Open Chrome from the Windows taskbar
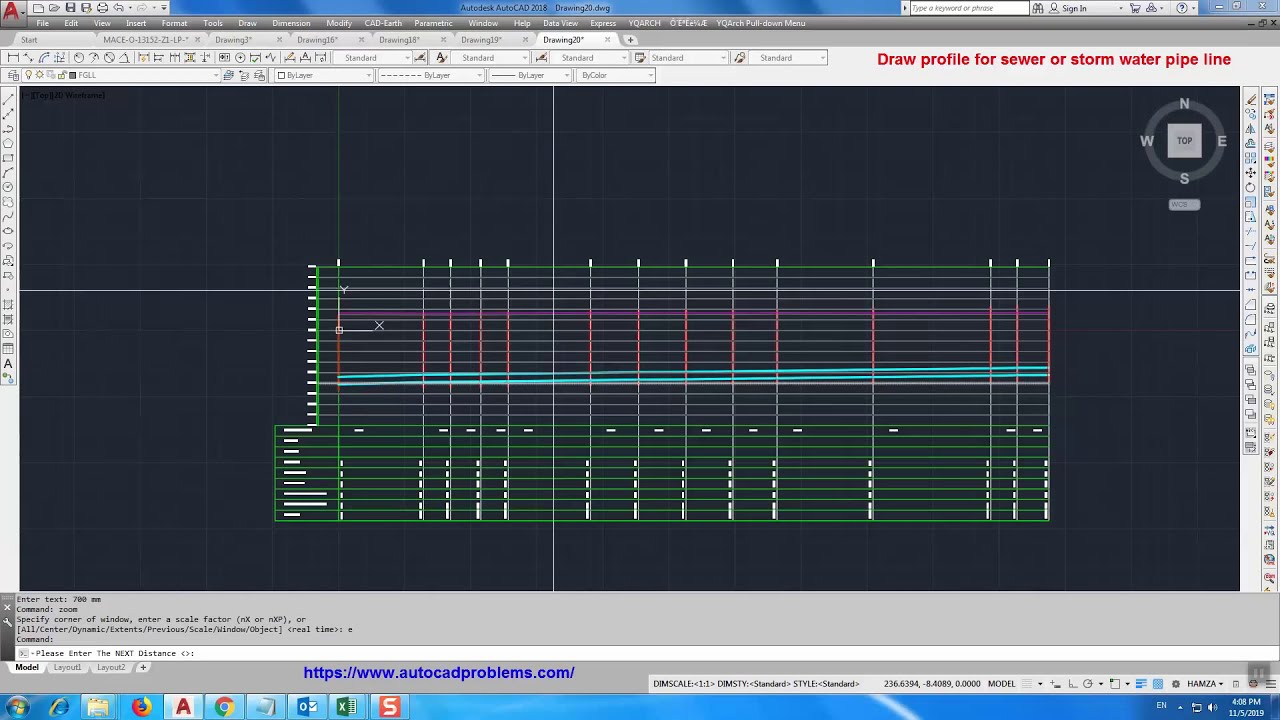The width and height of the screenshot is (1280, 720). coord(224,707)
